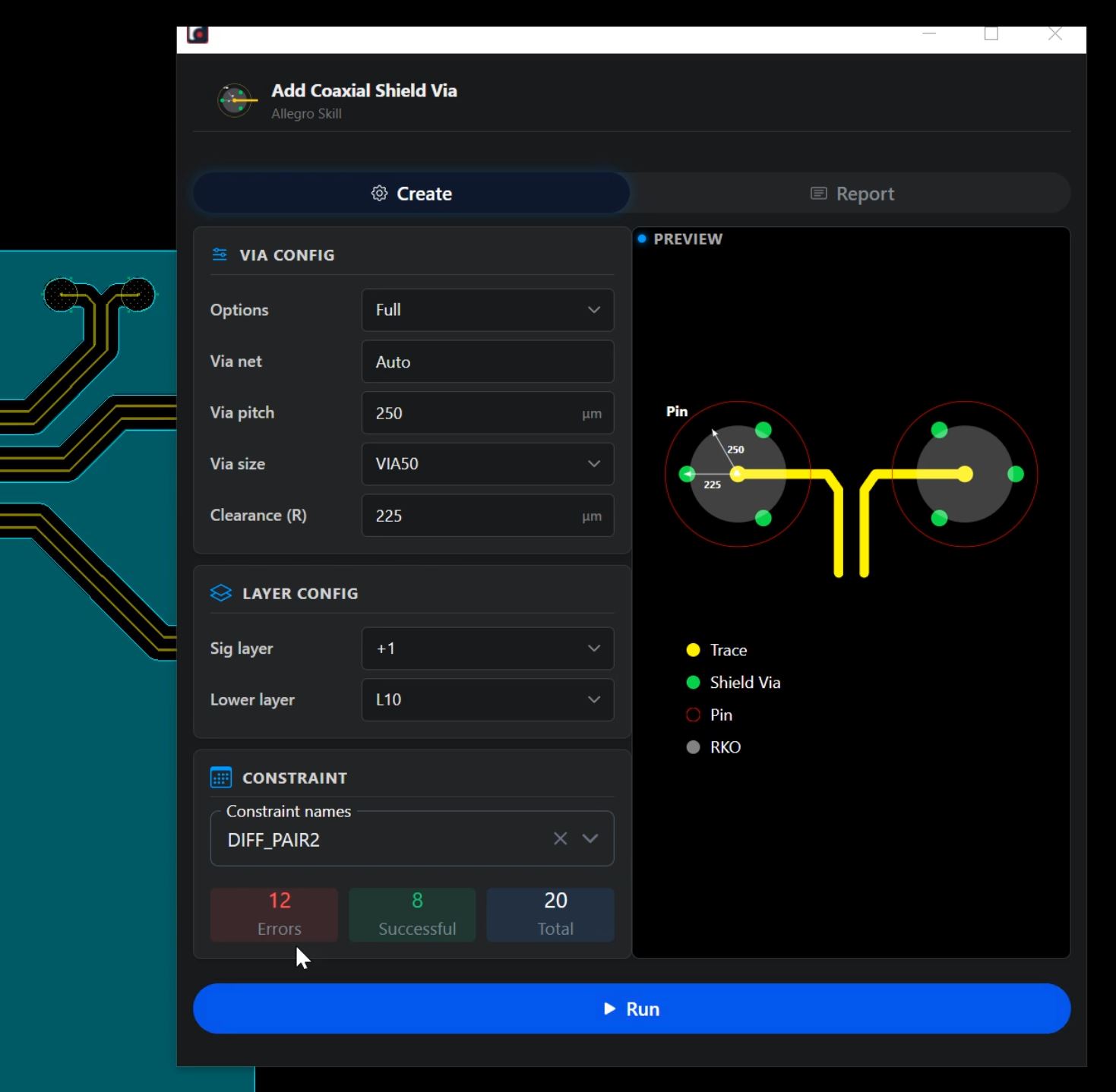Click the Pin red ring legend marker

click(693, 715)
